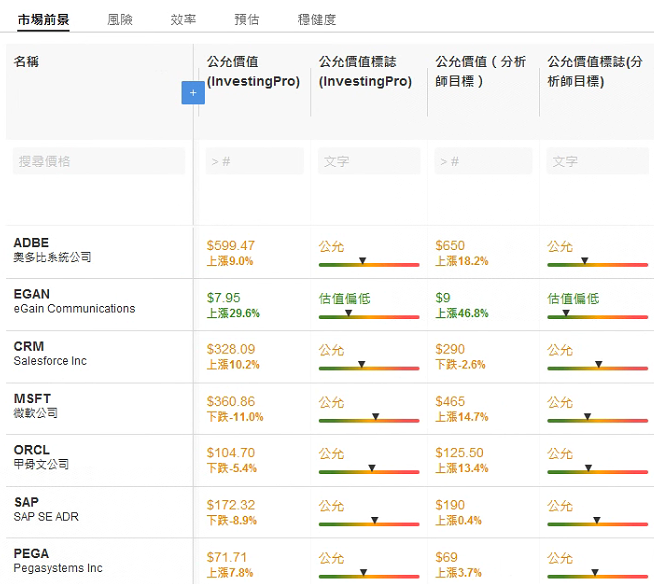Click CRM fair value $328.09
The height and width of the screenshot is (584, 654).
click(x=231, y=349)
